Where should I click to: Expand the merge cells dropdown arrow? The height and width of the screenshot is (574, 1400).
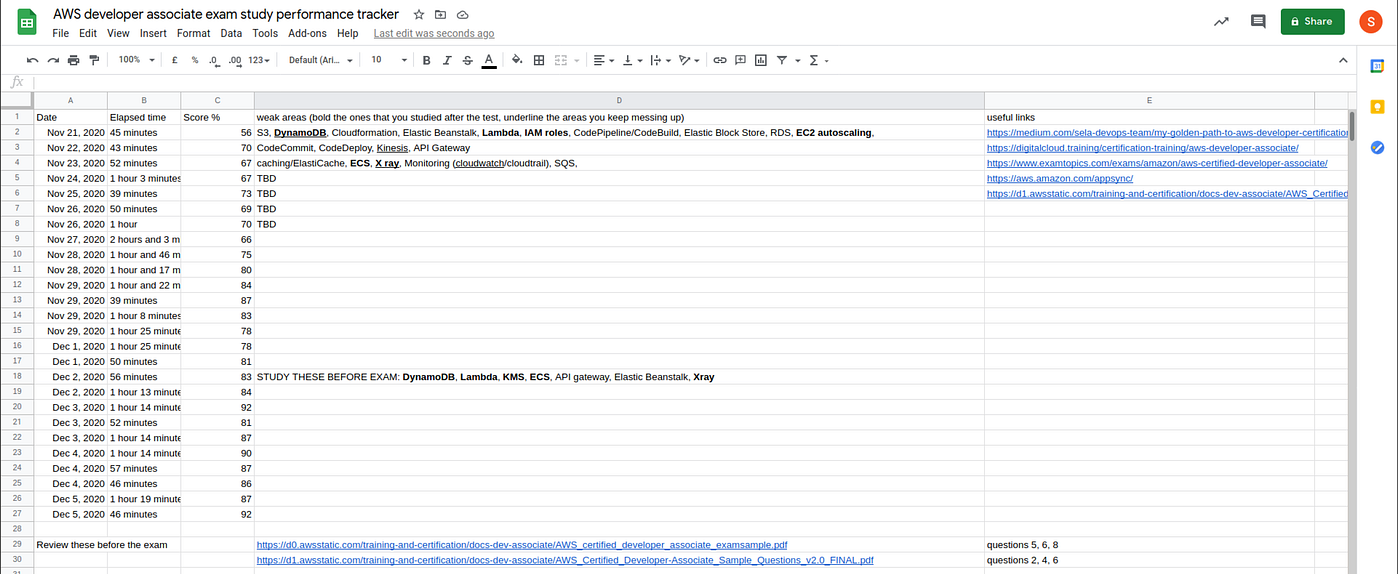575,60
